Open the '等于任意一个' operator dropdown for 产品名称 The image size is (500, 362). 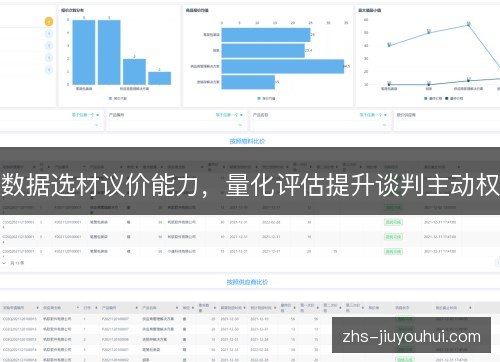[x=373, y=115]
